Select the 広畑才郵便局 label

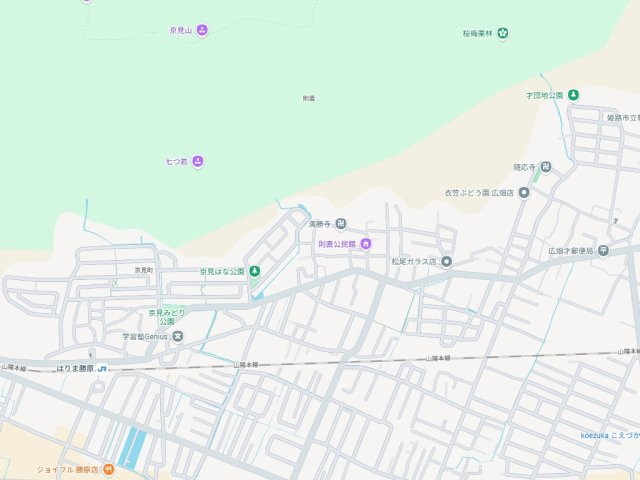coord(571,251)
